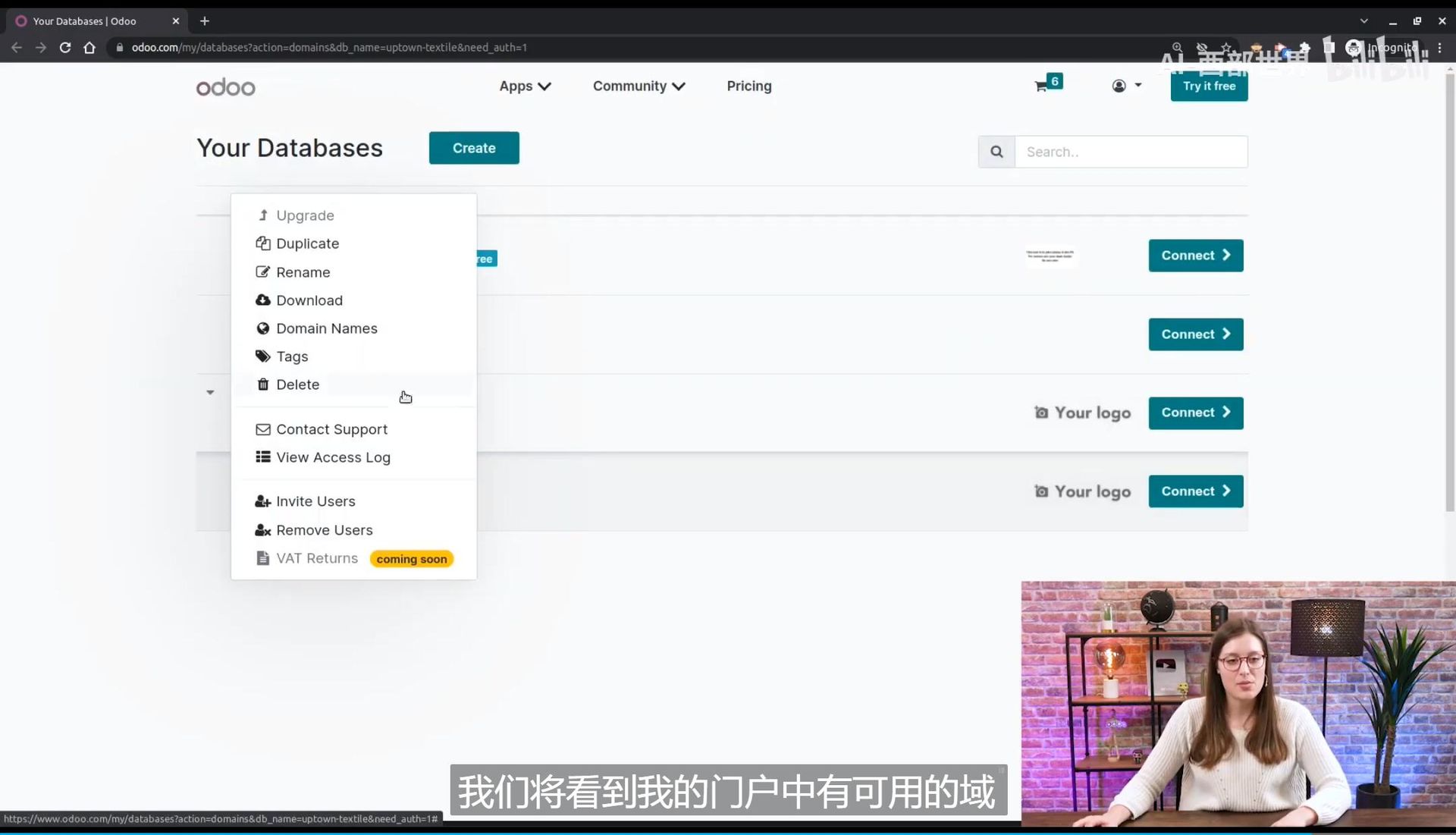The width and height of the screenshot is (1456, 835).
Task: Close the Your Databases tab
Action: tap(176, 21)
